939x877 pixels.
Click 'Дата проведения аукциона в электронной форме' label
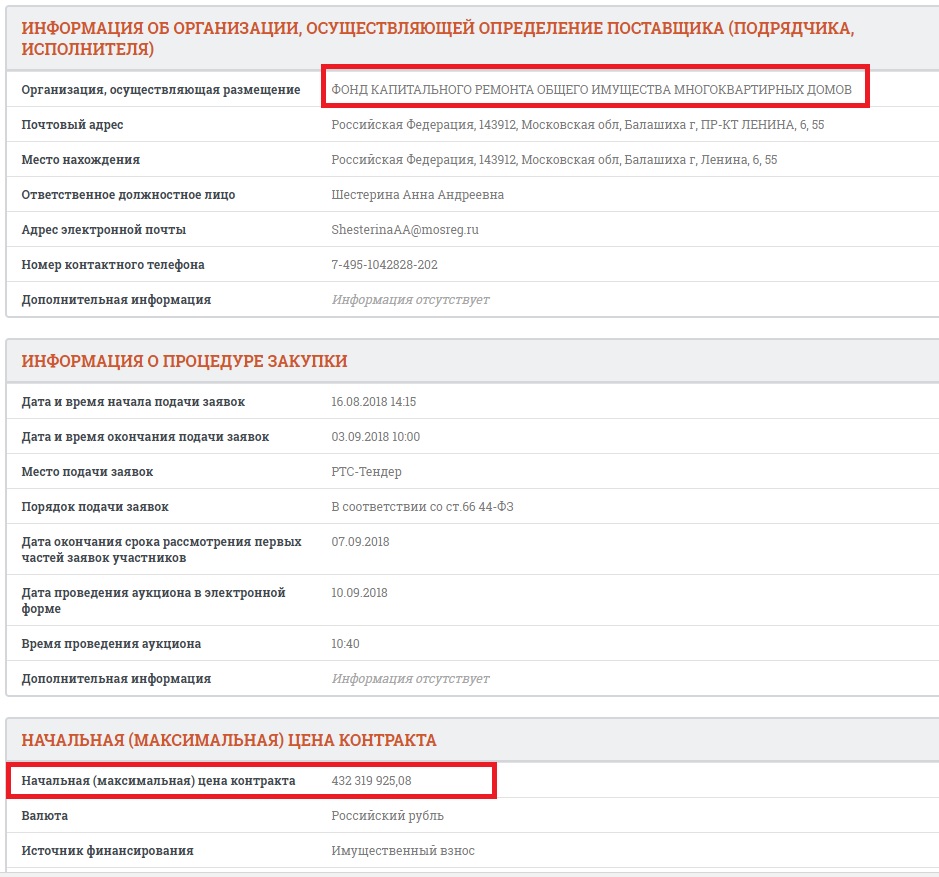(153, 601)
